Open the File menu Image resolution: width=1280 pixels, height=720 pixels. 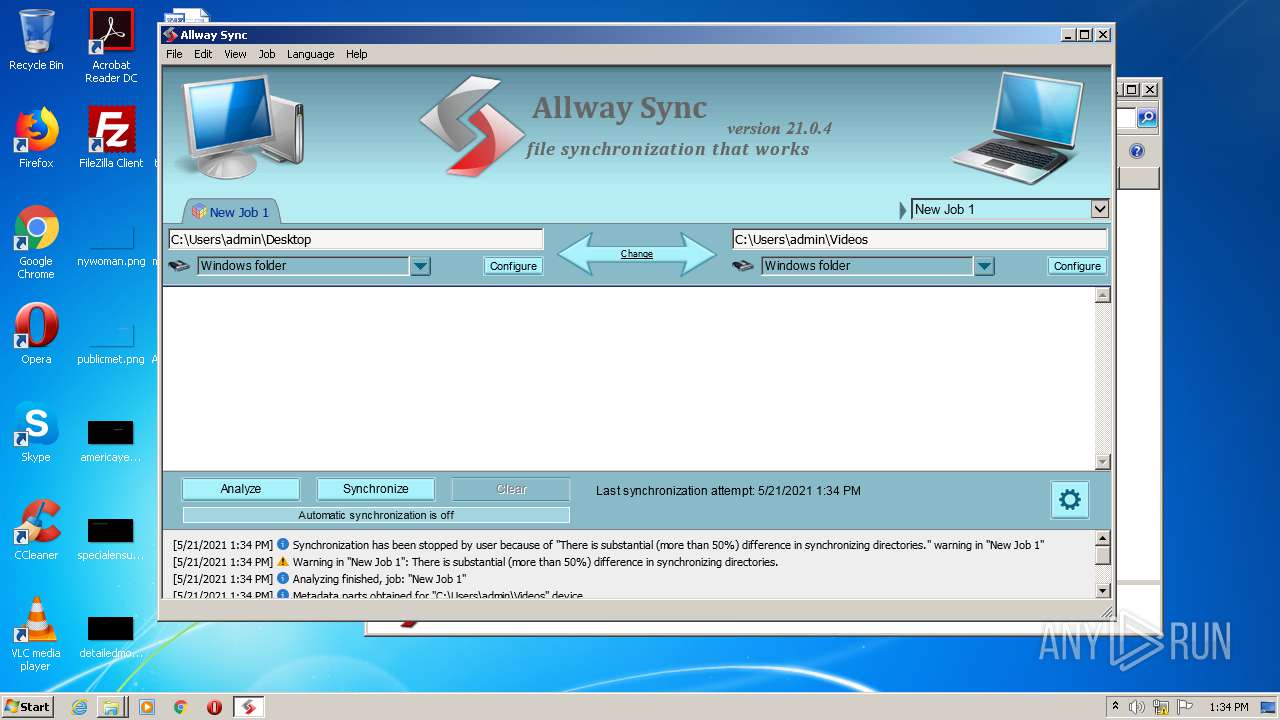pyautogui.click(x=175, y=54)
